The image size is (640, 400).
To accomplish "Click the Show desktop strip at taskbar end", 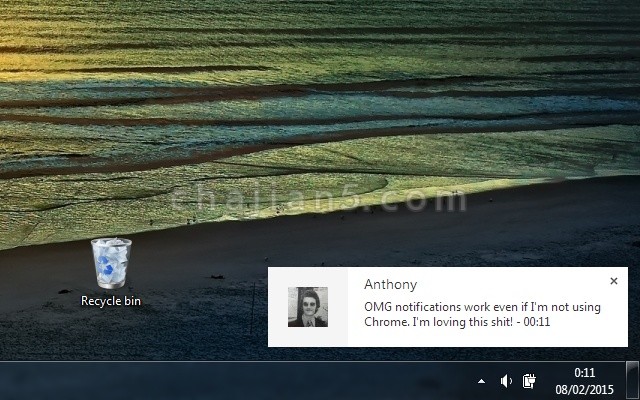I will click(x=632, y=380).
